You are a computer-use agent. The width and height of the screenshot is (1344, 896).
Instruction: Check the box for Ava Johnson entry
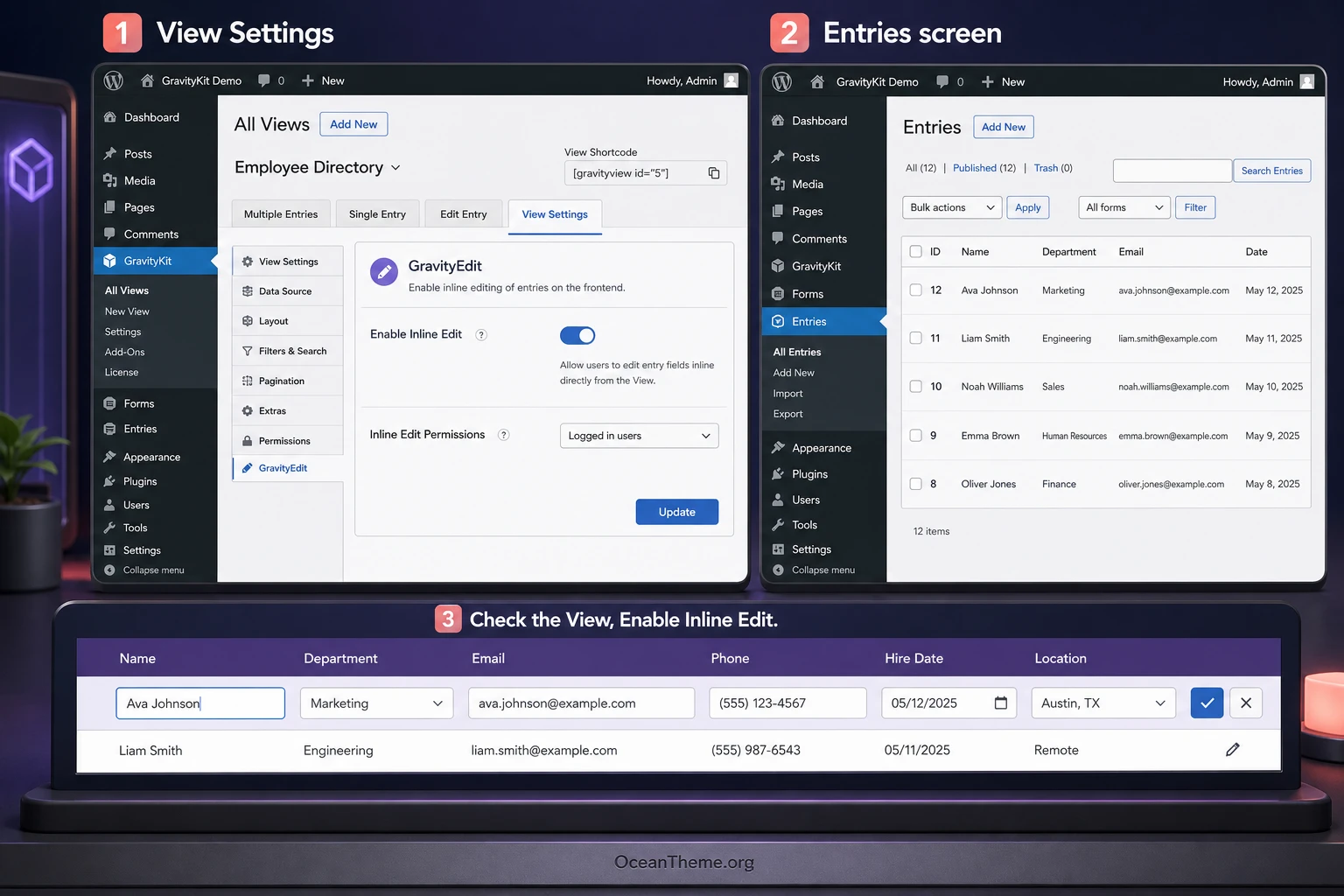pyautogui.click(x=915, y=290)
